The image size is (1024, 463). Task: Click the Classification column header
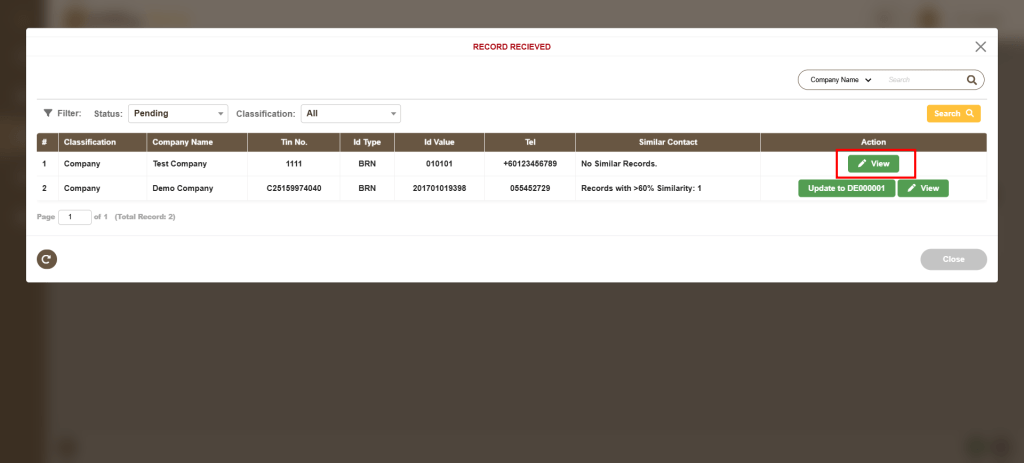[x=90, y=142]
